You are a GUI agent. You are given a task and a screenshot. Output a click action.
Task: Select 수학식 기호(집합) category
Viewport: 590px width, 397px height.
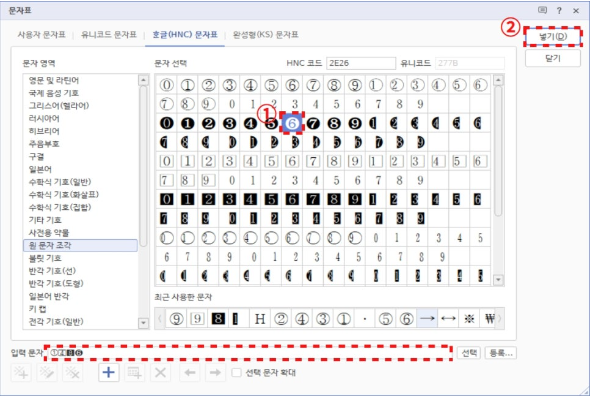click(60, 207)
